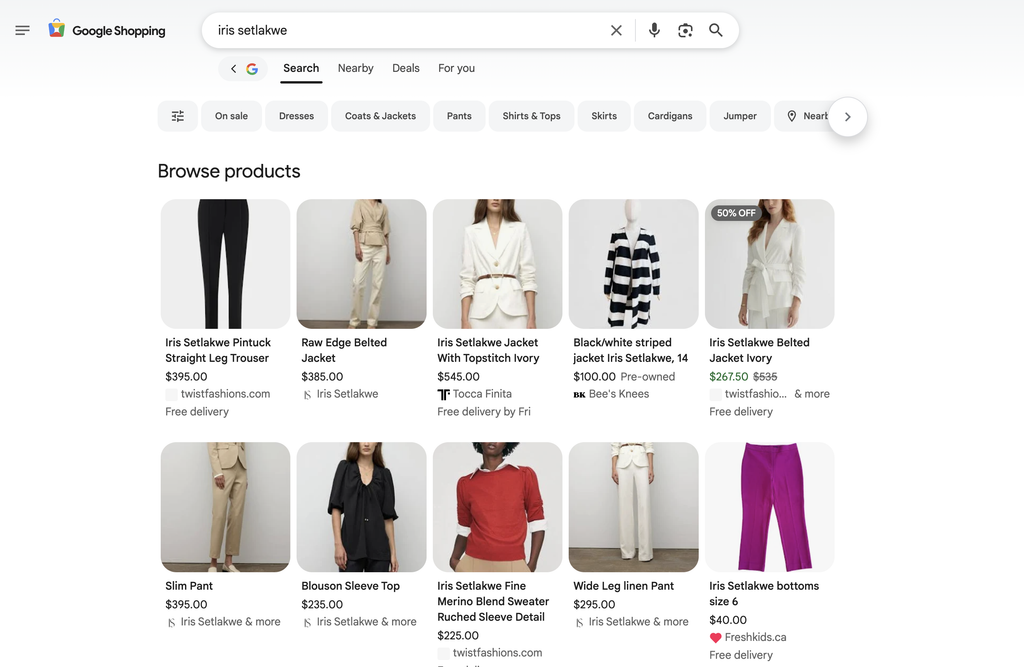Screen dimensions: 1024x667
Task: Click Iris Setlakwe bottoms size 6 title
Action: (x=763, y=593)
